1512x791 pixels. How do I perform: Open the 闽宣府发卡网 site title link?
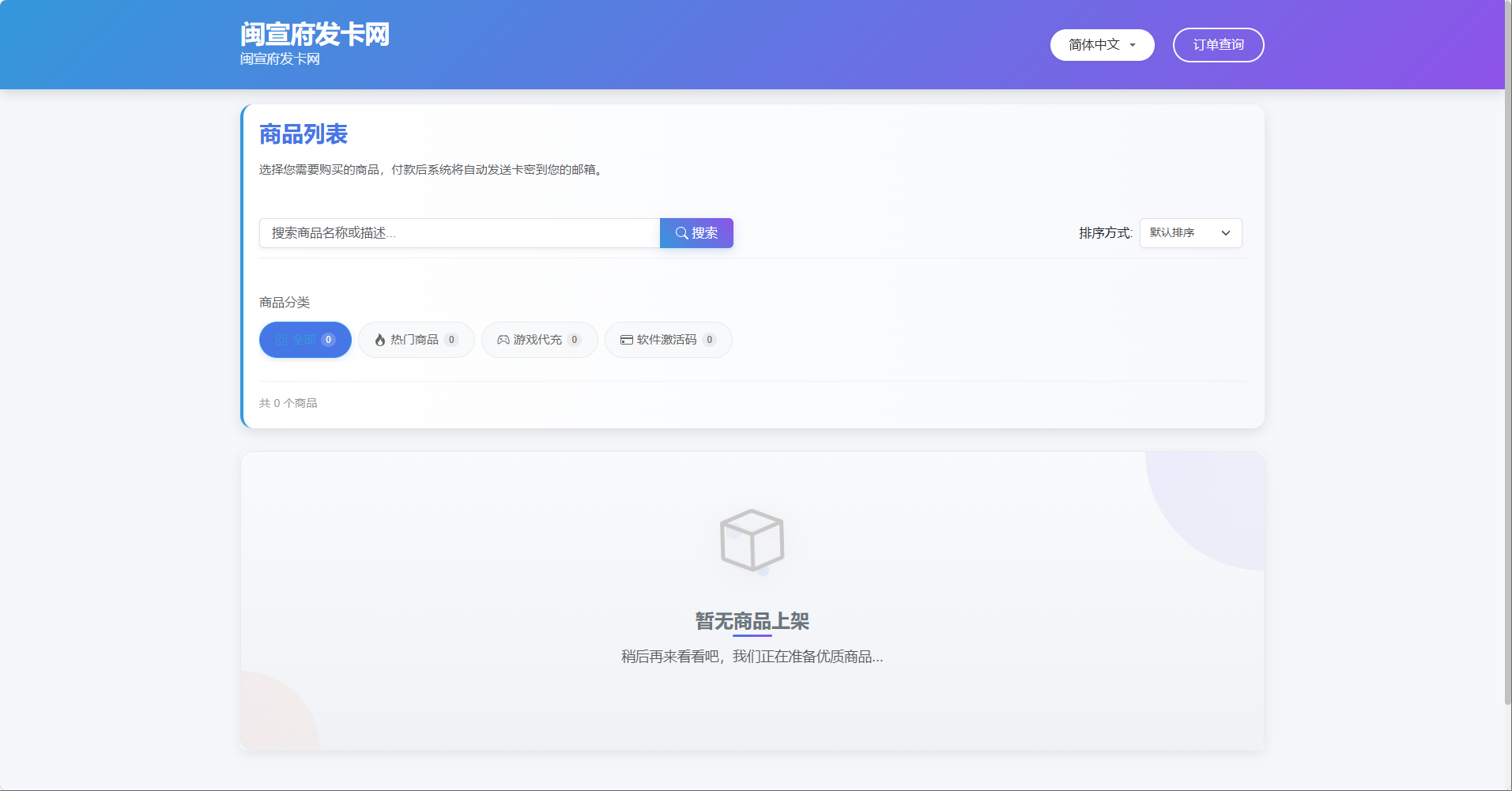click(315, 35)
